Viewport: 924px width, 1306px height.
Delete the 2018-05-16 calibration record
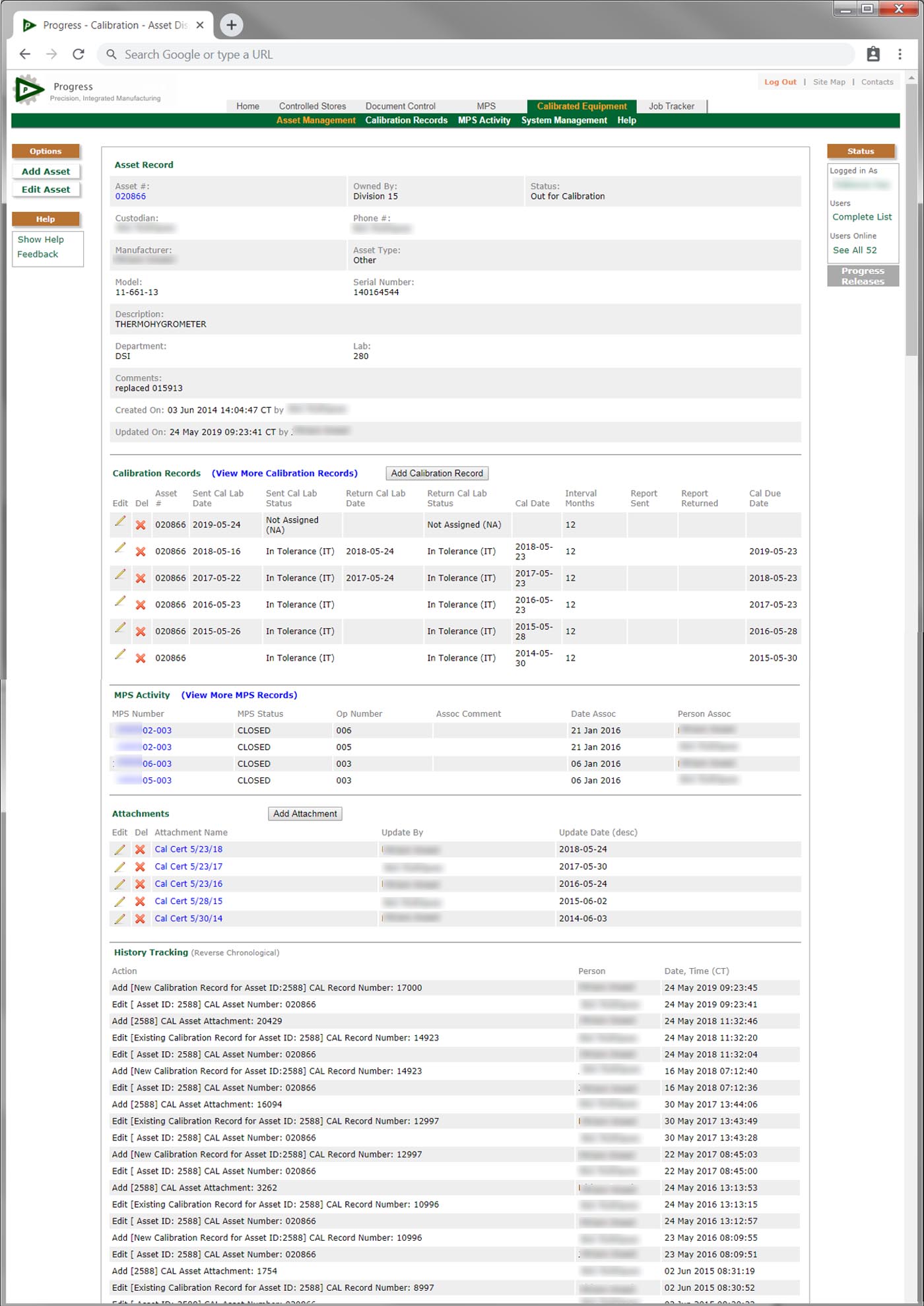(x=141, y=552)
